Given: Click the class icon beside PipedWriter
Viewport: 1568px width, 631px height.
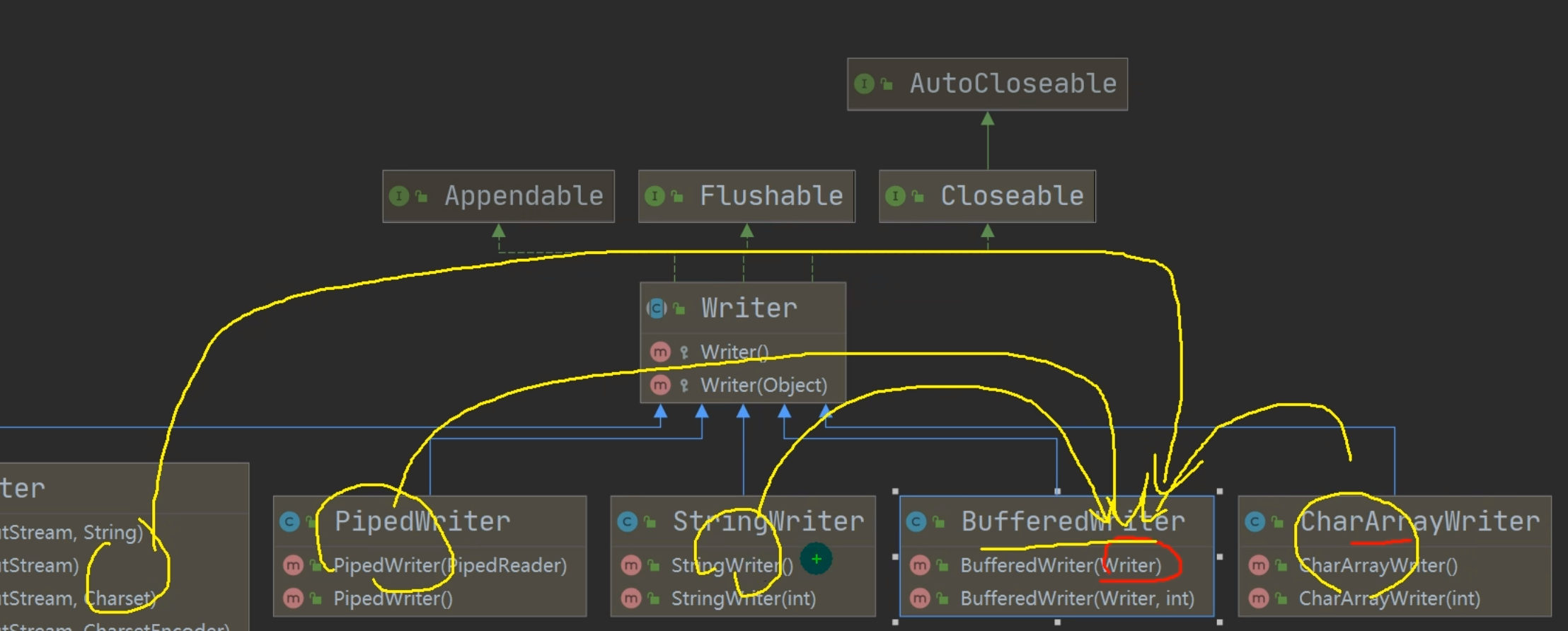Looking at the screenshot, I should 289,522.
